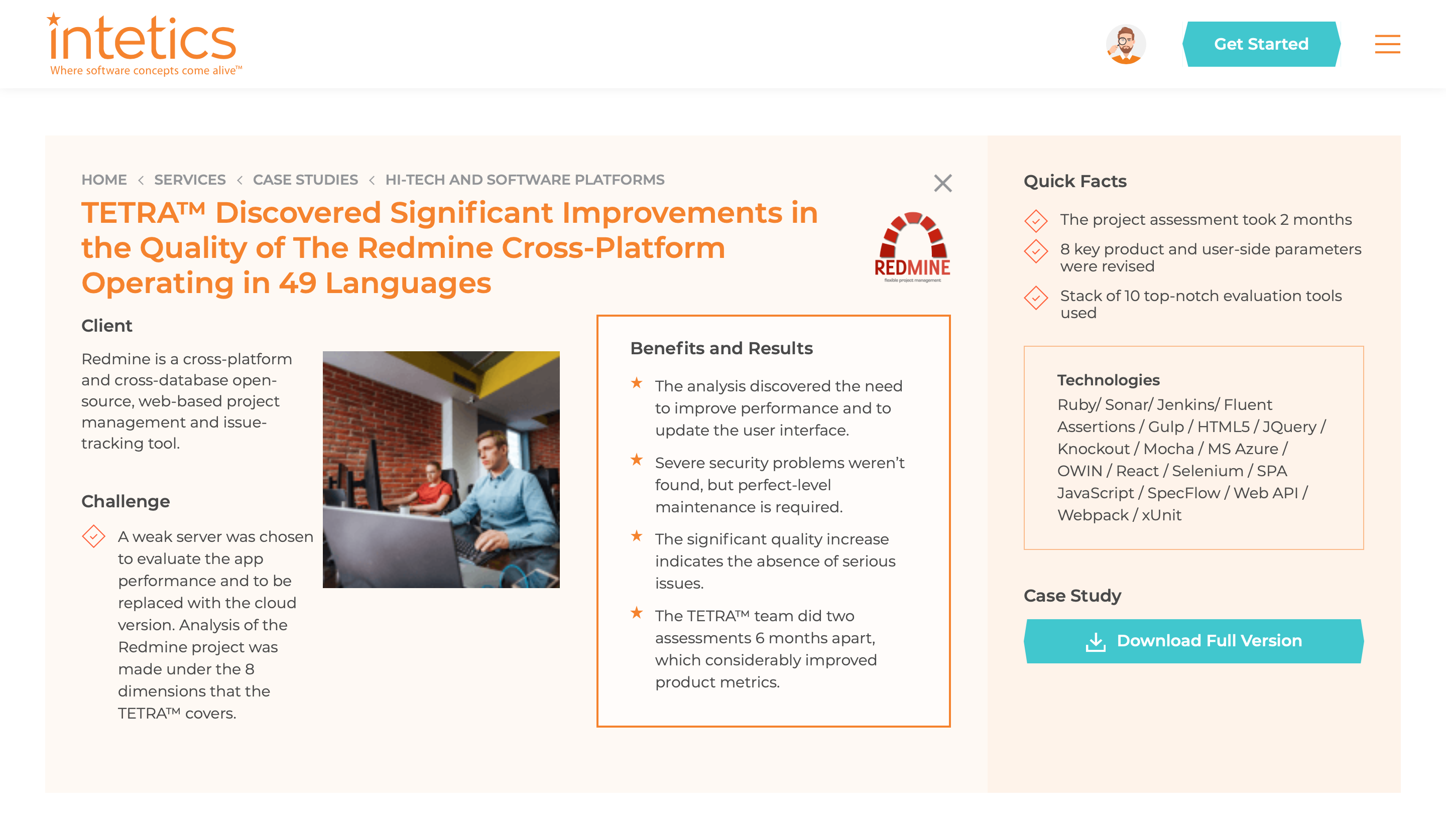Click the orange diamond checkbox next to challenge
The image size is (1446, 840).
tap(93, 537)
